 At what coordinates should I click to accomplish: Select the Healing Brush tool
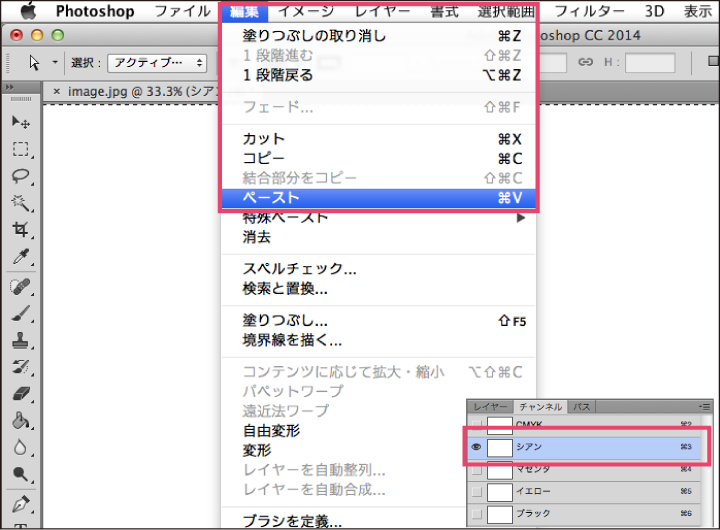pos(21,287)
